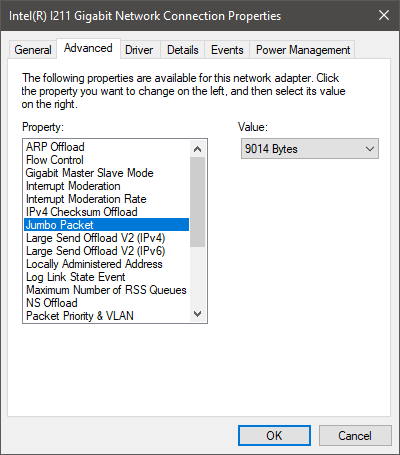The image size is (400, 455).
Task: Select ARP Offload property
Action: [107, 147]
